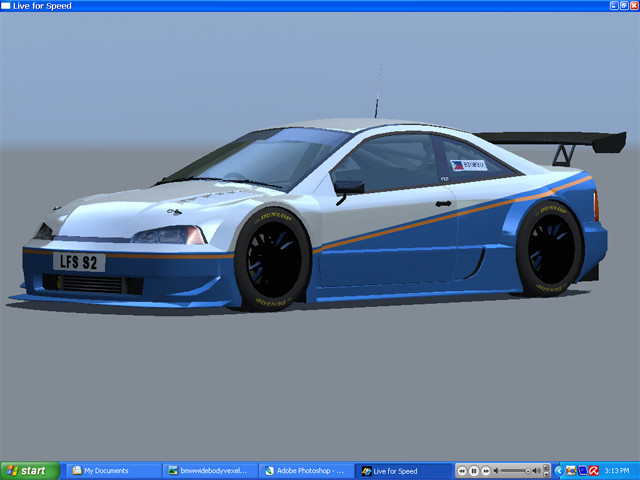This screenshot has width=640, height=480.
Task: Pause playback in the media player toolbar
Action: 474,471
